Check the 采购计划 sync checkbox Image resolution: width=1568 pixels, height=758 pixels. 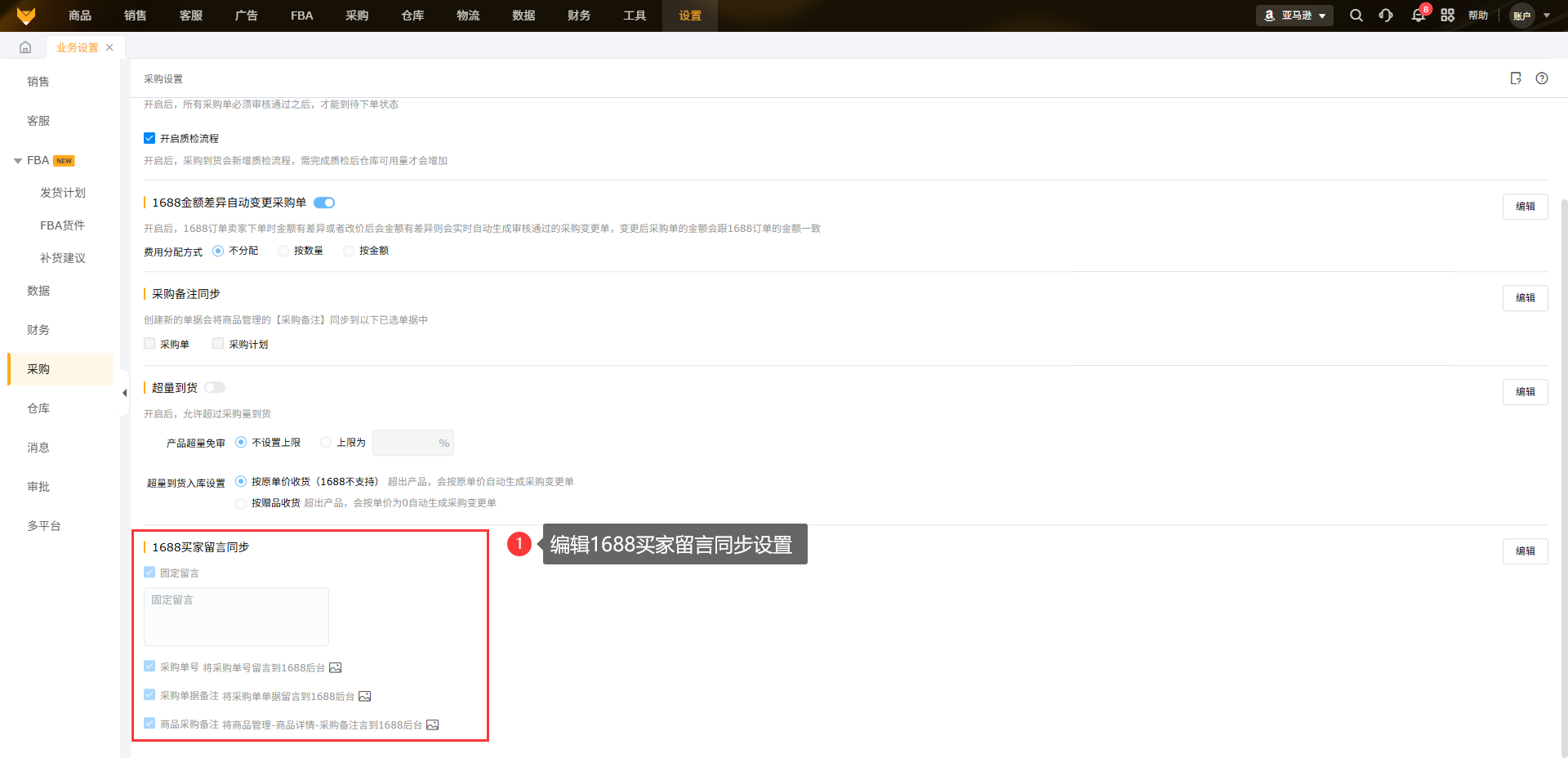(x=218, y=344)
